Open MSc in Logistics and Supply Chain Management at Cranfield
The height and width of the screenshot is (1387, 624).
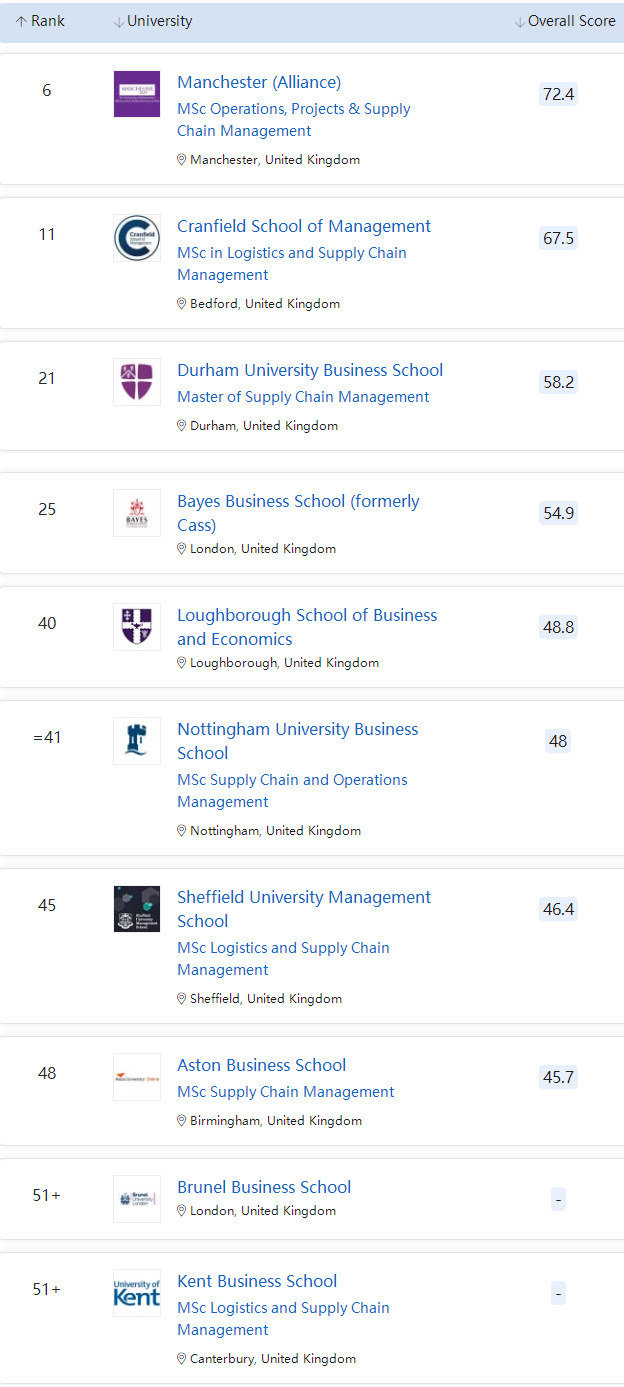[292, 264]
